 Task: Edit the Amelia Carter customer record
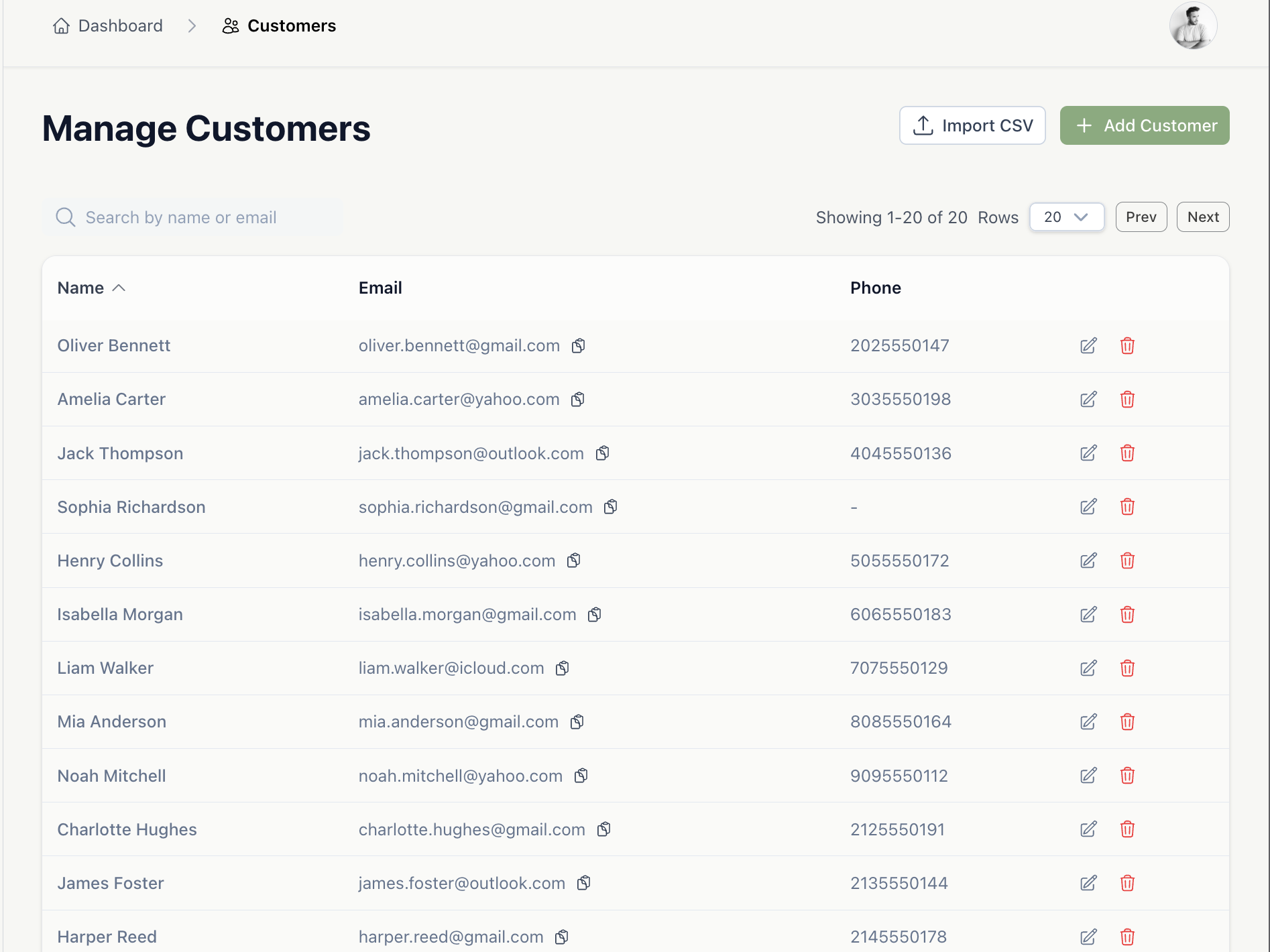tap(1088, 400)
